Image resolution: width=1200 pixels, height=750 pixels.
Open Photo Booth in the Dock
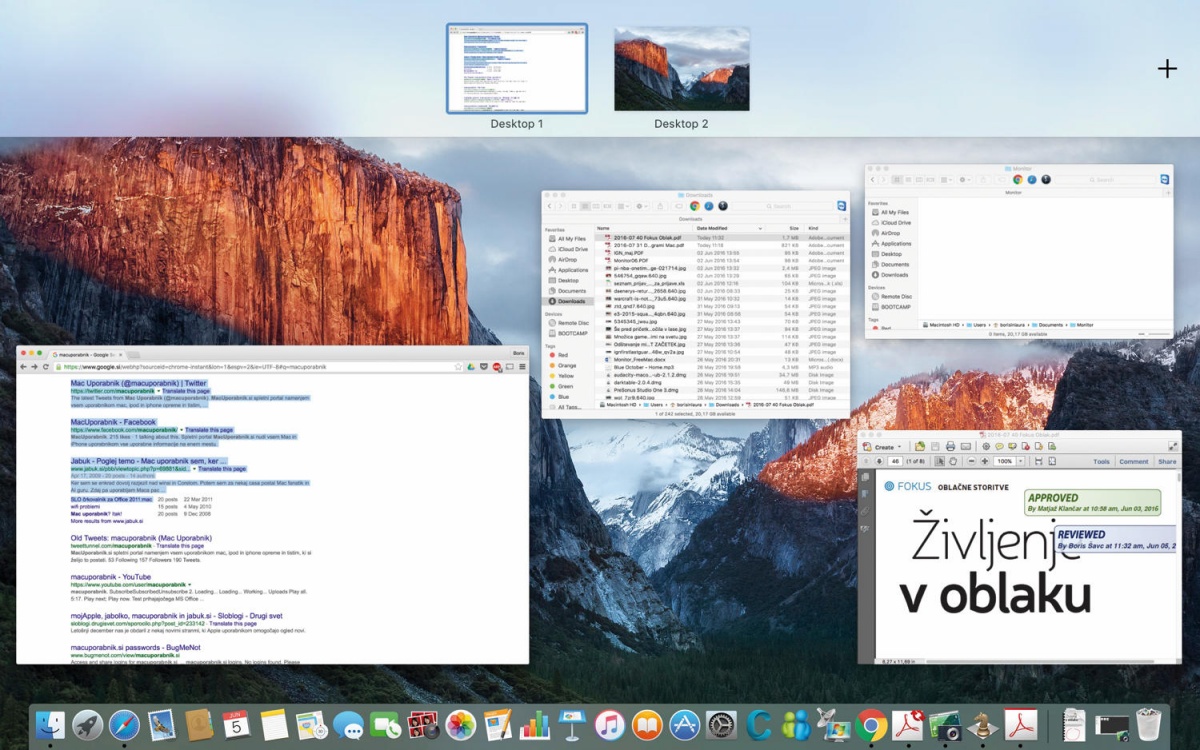tap(423, 725)
